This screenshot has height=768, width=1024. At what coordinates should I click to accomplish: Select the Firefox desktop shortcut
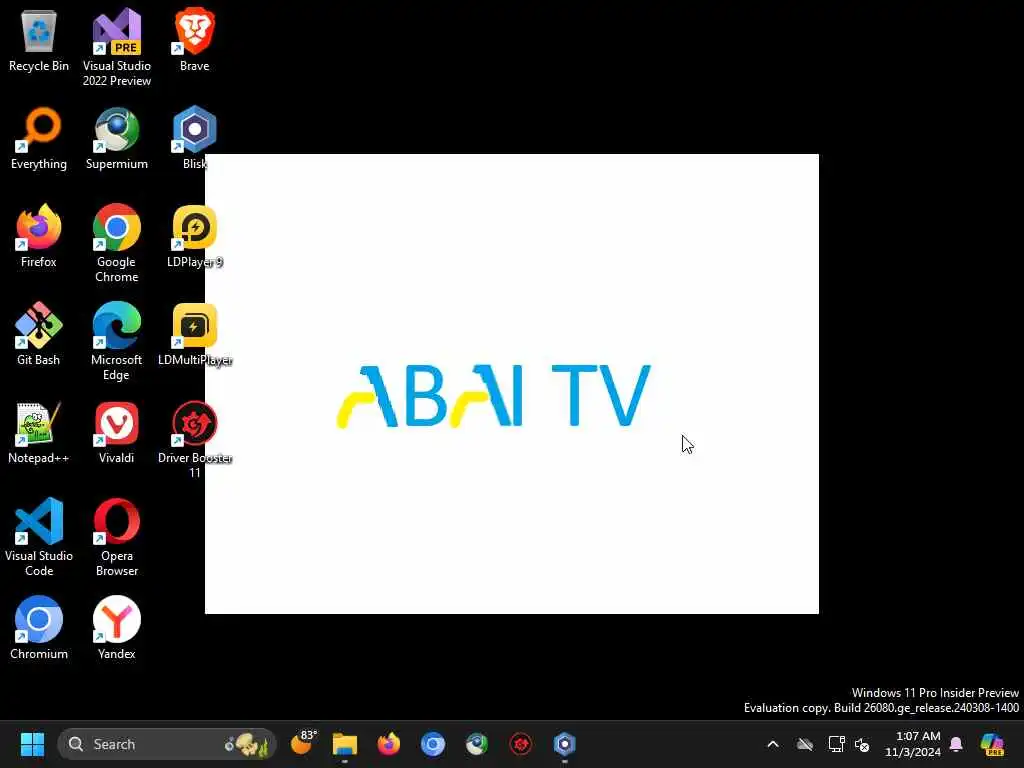pos(39,236)
